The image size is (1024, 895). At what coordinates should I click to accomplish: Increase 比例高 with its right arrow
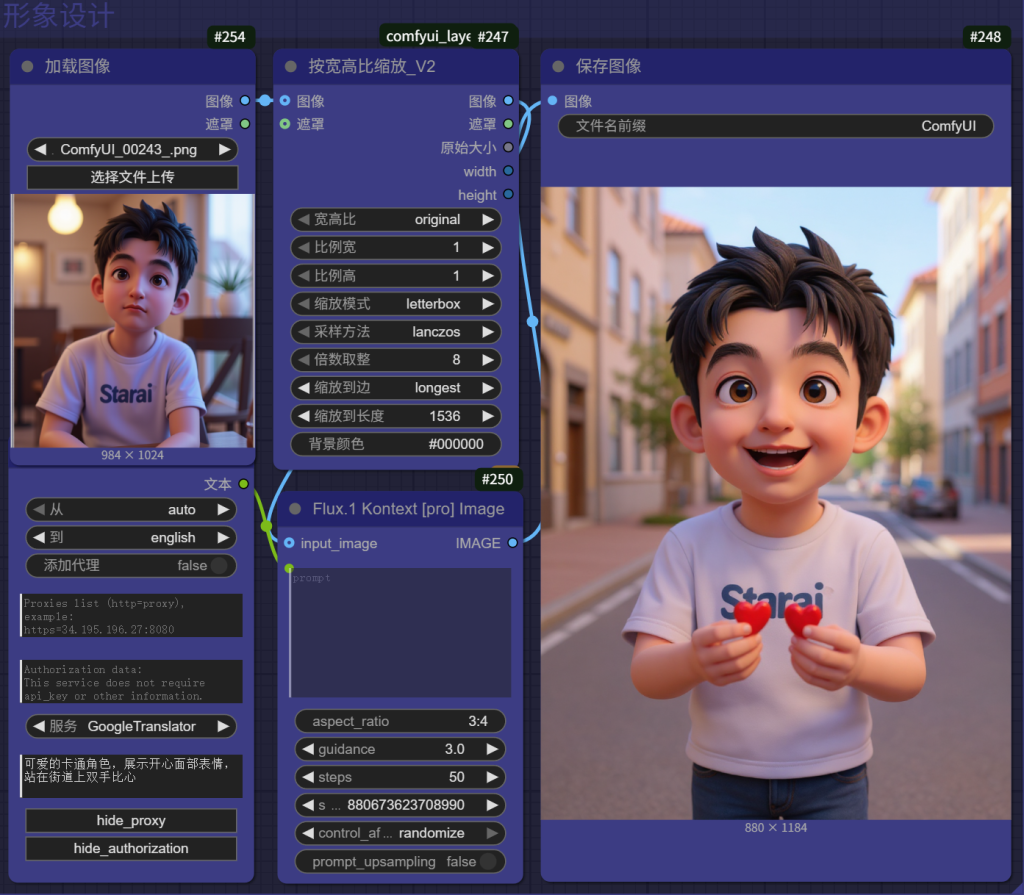click(488, 276)
